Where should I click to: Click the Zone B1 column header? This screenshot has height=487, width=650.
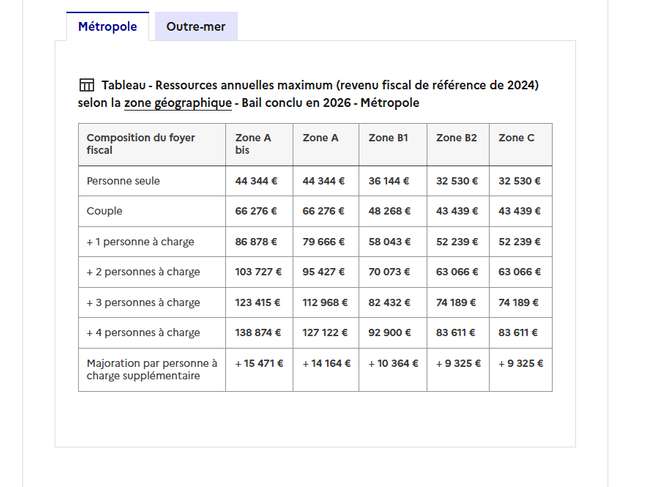[393, 144]
